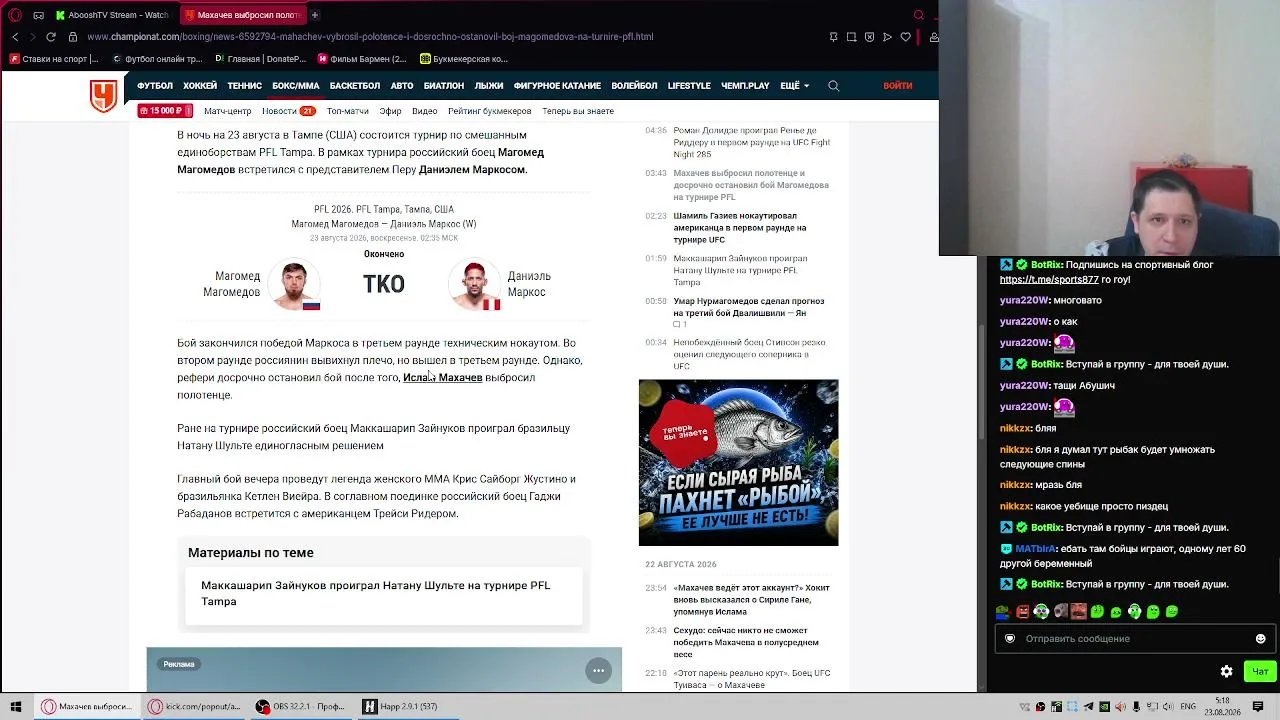The width and height of the screenshot is (1280, 720).
Task: Open the ad blocker shield icon
Action: click(869, 37)
